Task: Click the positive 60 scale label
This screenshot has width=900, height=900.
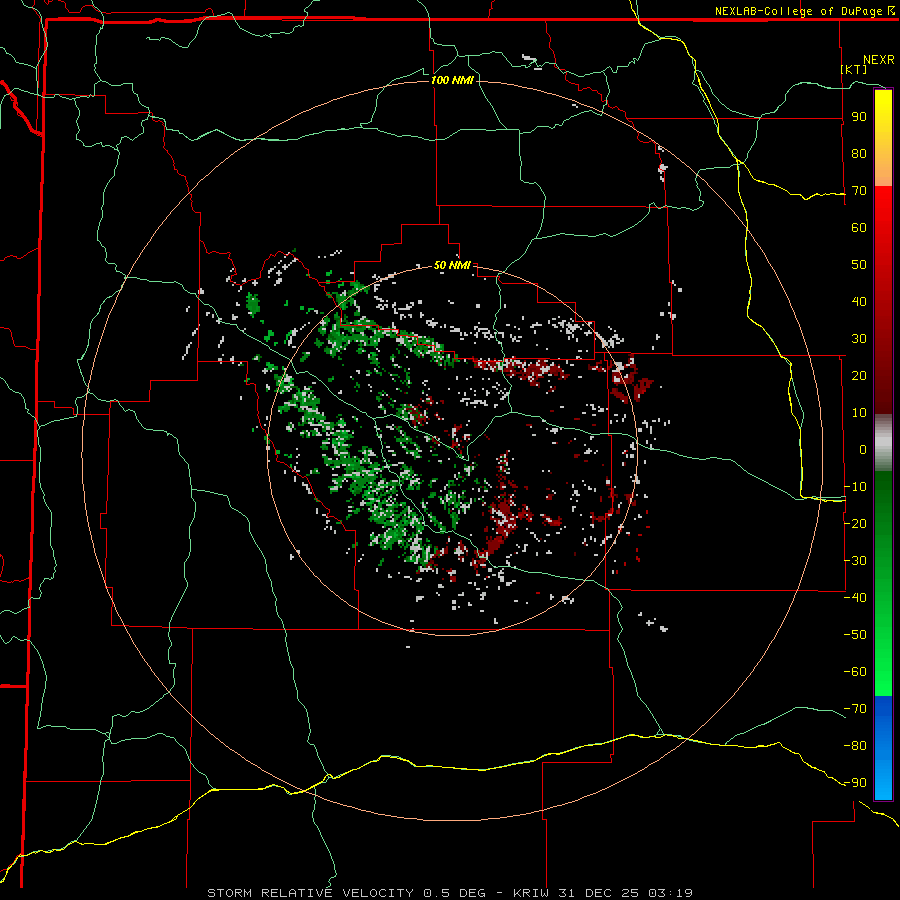Action: click(859, 227)
